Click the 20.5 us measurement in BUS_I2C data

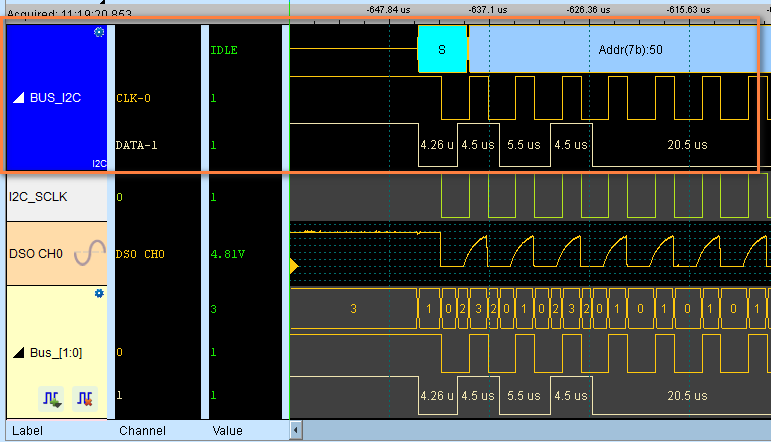pyautogui.click(x=687, y=145)
